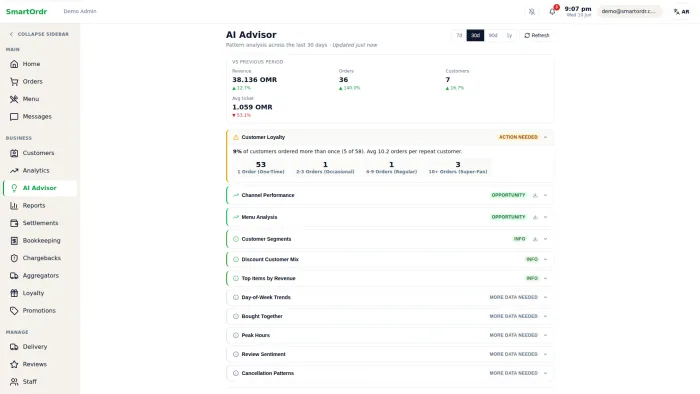
Task: Expand Day-of-Week Trends chevron
Action: pyautogui.click(x=545, y=297)
